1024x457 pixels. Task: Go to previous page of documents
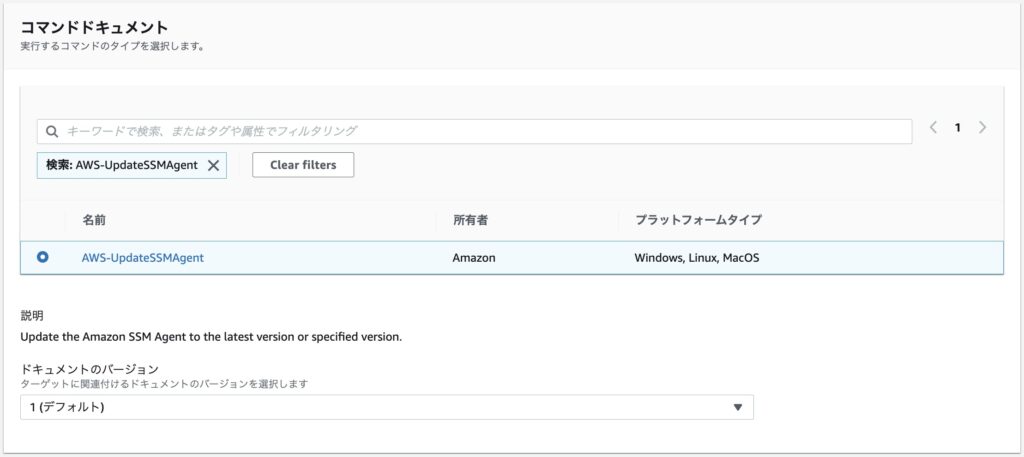[933, 128]
